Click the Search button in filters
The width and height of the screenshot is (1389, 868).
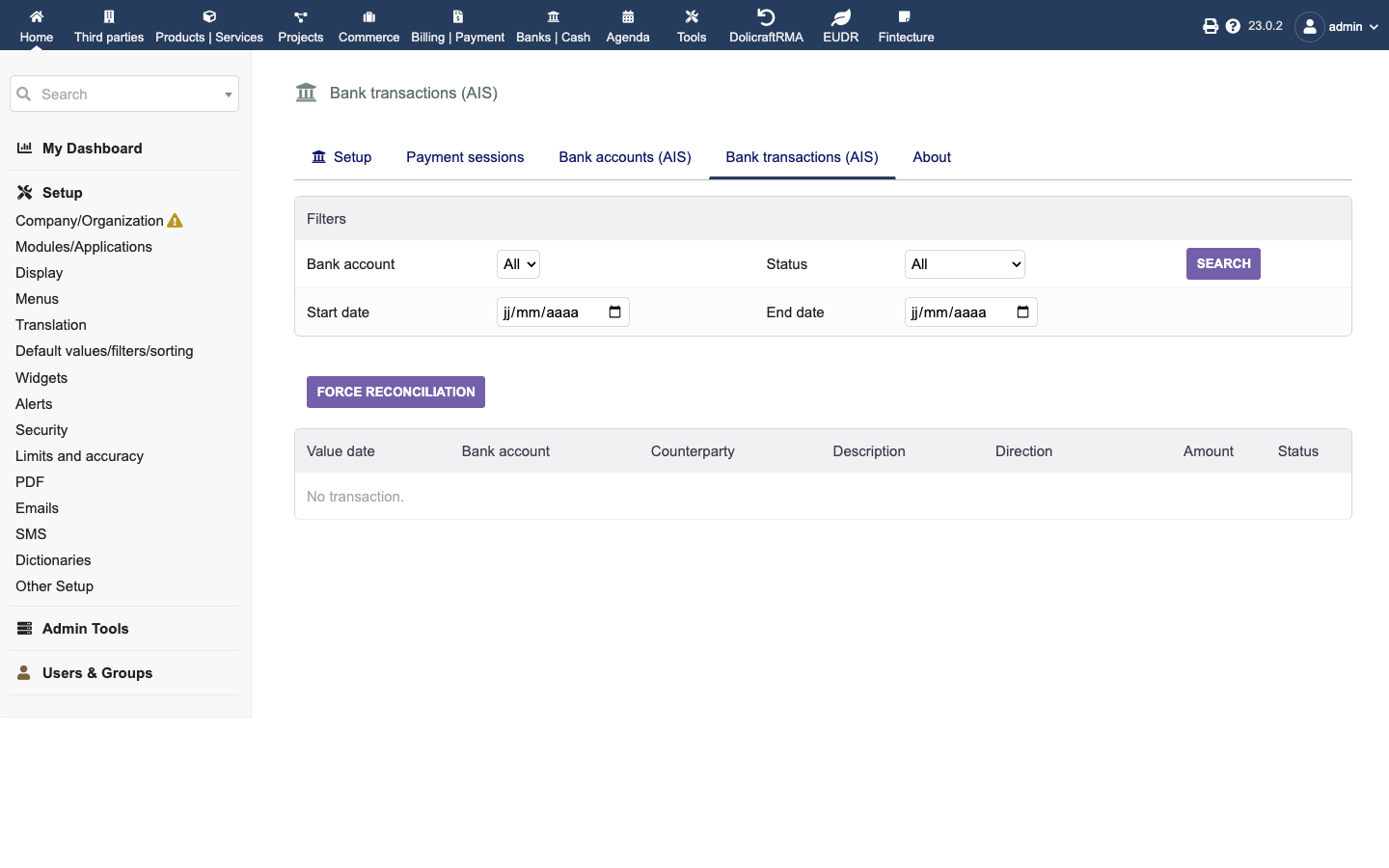coord(1223,263)
